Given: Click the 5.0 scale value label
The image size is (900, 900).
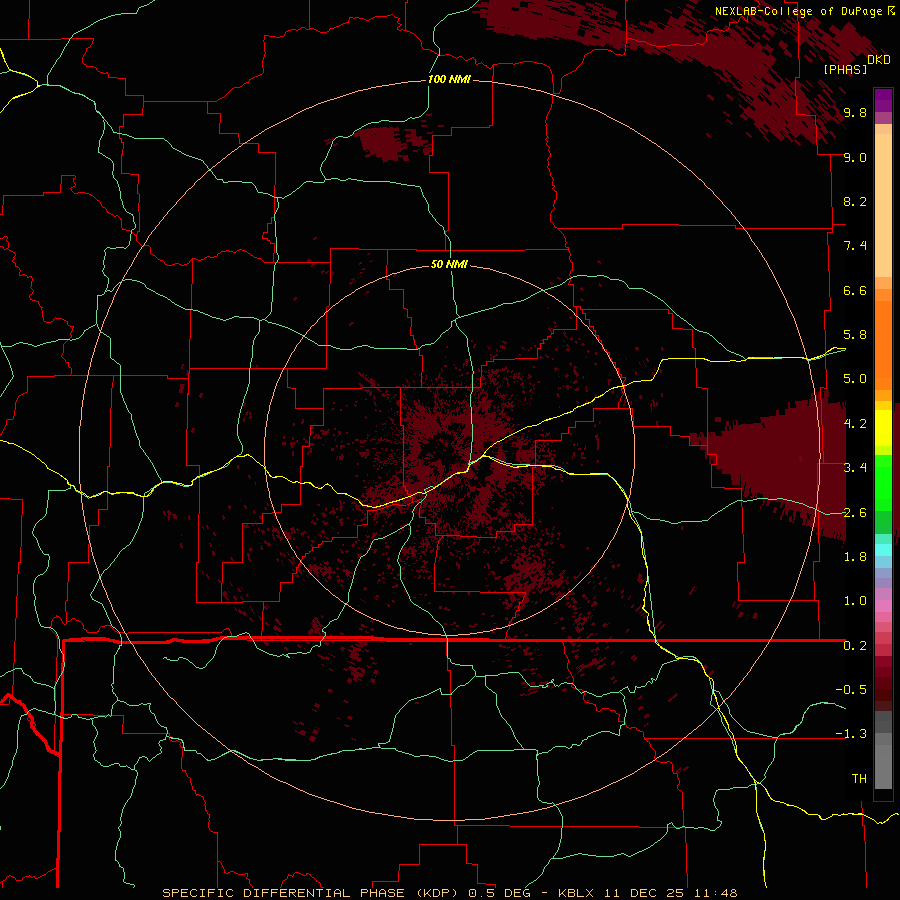Looking at the screenshot, I should (855, 379).
